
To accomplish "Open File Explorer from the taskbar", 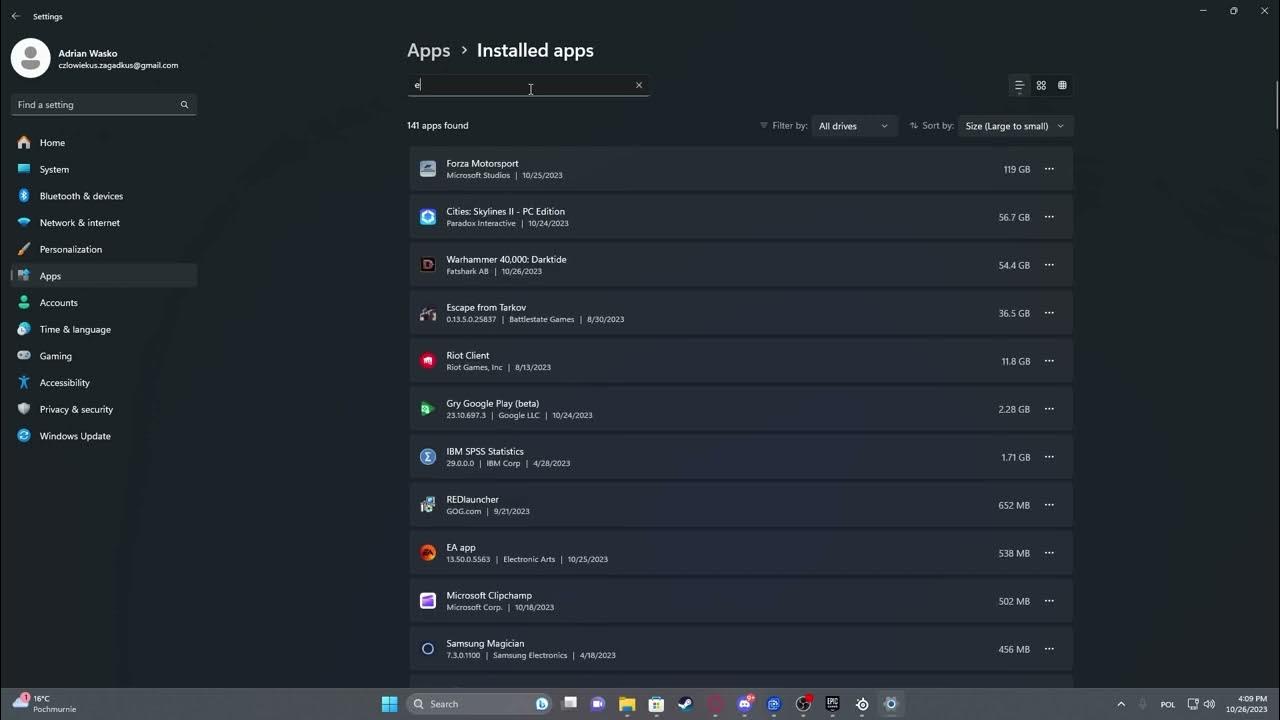I will coord(627,704).
